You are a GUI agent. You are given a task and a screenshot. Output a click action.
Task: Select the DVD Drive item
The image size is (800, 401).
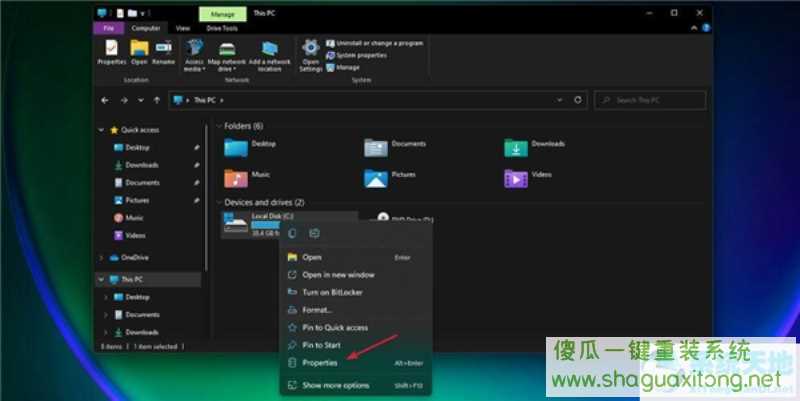tap(406, 218)
